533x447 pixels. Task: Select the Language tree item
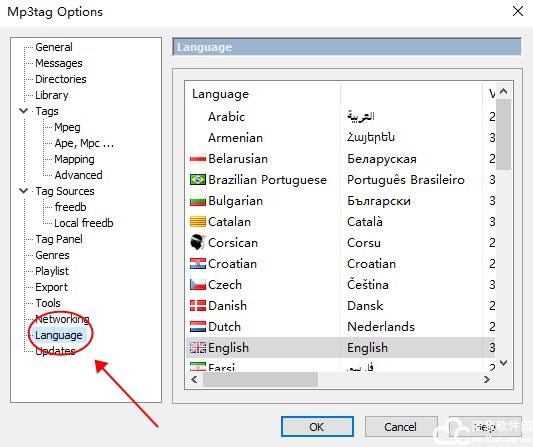click(x=58, y=335)
